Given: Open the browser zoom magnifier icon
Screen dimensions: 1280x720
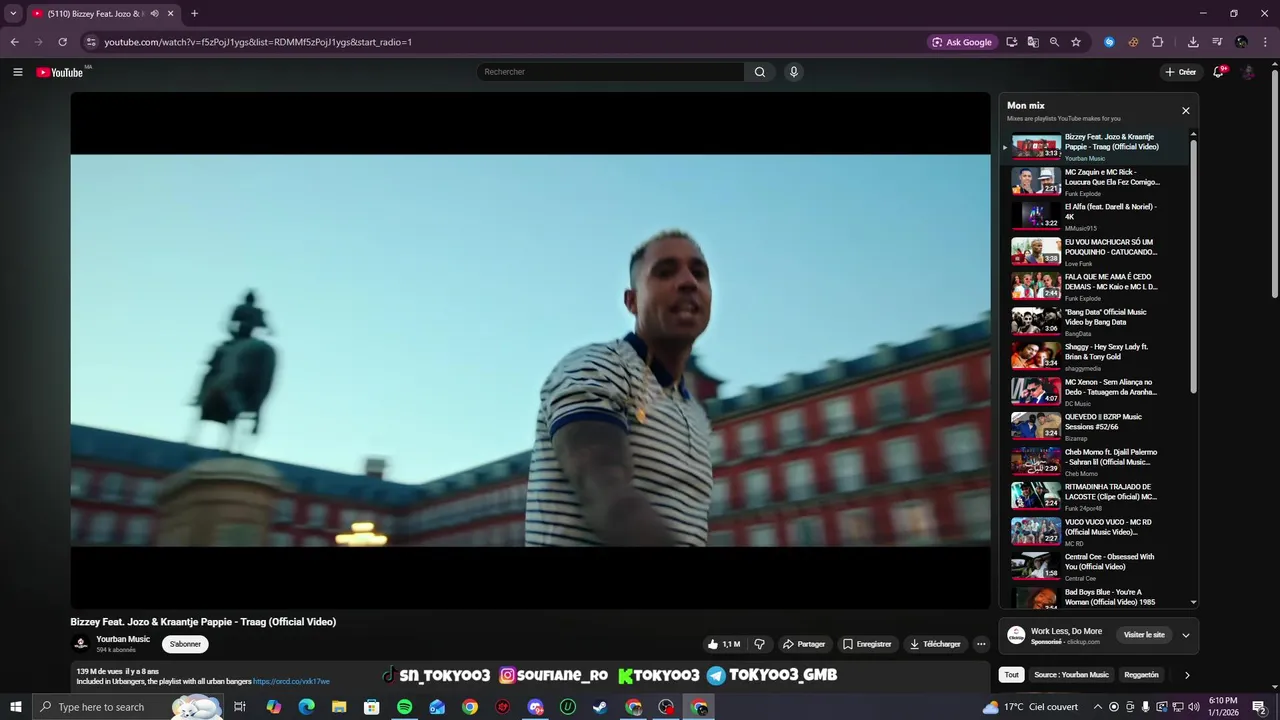Looking at the screenshot, I should click(1054, 42).
